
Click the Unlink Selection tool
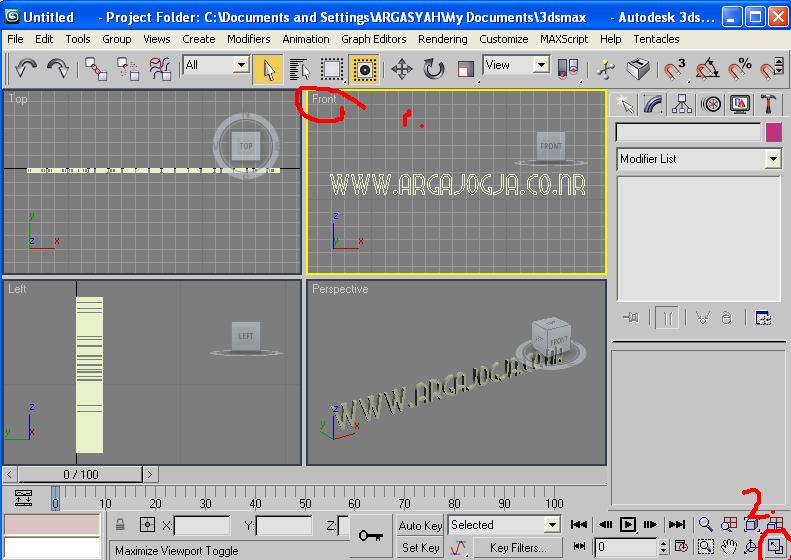[x=128, y=69]
